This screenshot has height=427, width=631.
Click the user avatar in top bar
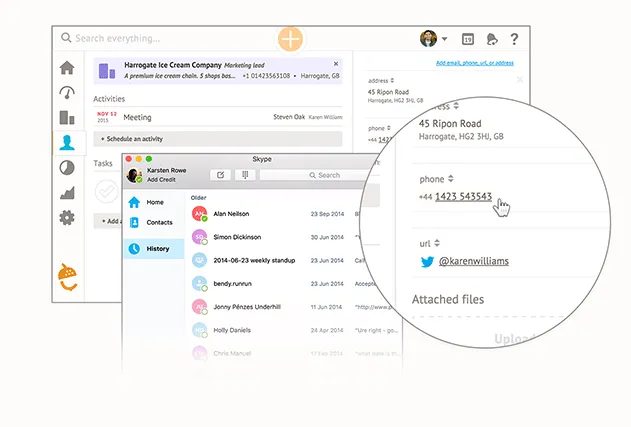coord(428,39)
